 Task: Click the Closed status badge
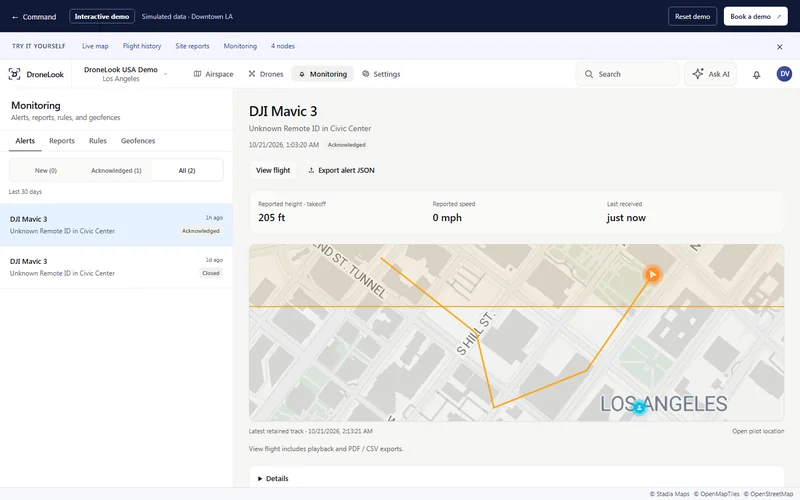pyautogui.click(x=211, y=273)
